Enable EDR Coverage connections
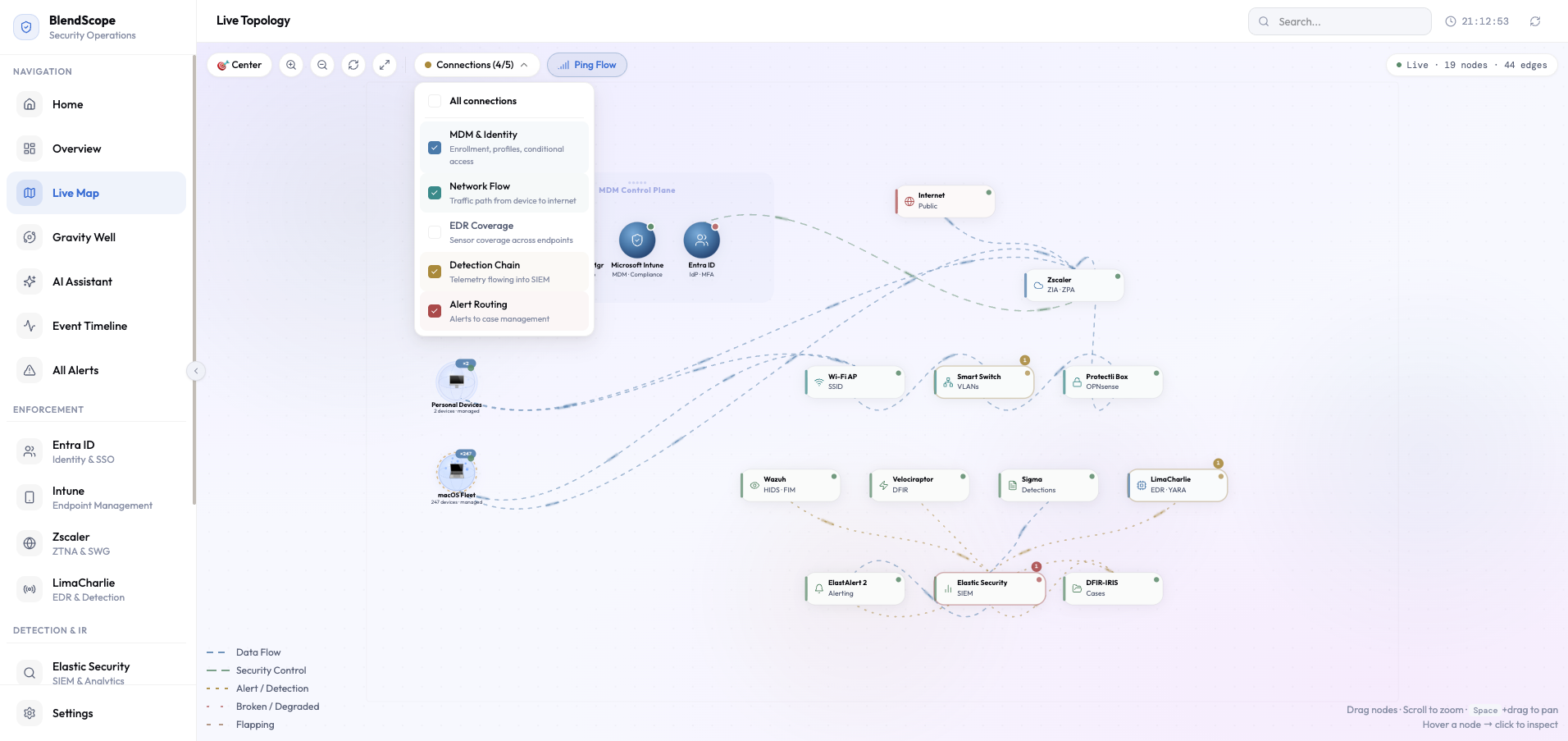1568x741 pixels. click(435, 232)
